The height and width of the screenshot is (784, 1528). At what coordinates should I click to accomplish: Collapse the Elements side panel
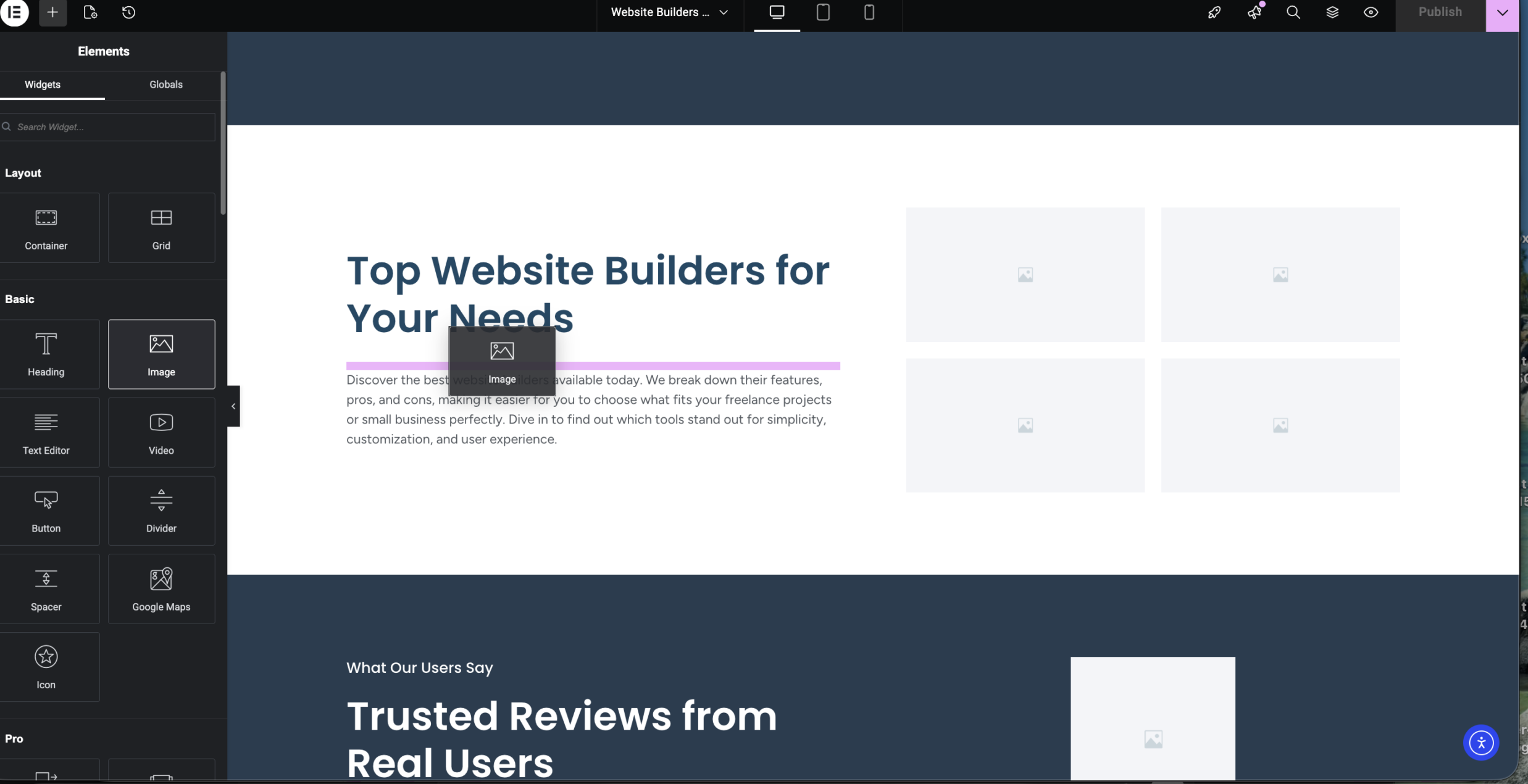(x=233, y=406)
